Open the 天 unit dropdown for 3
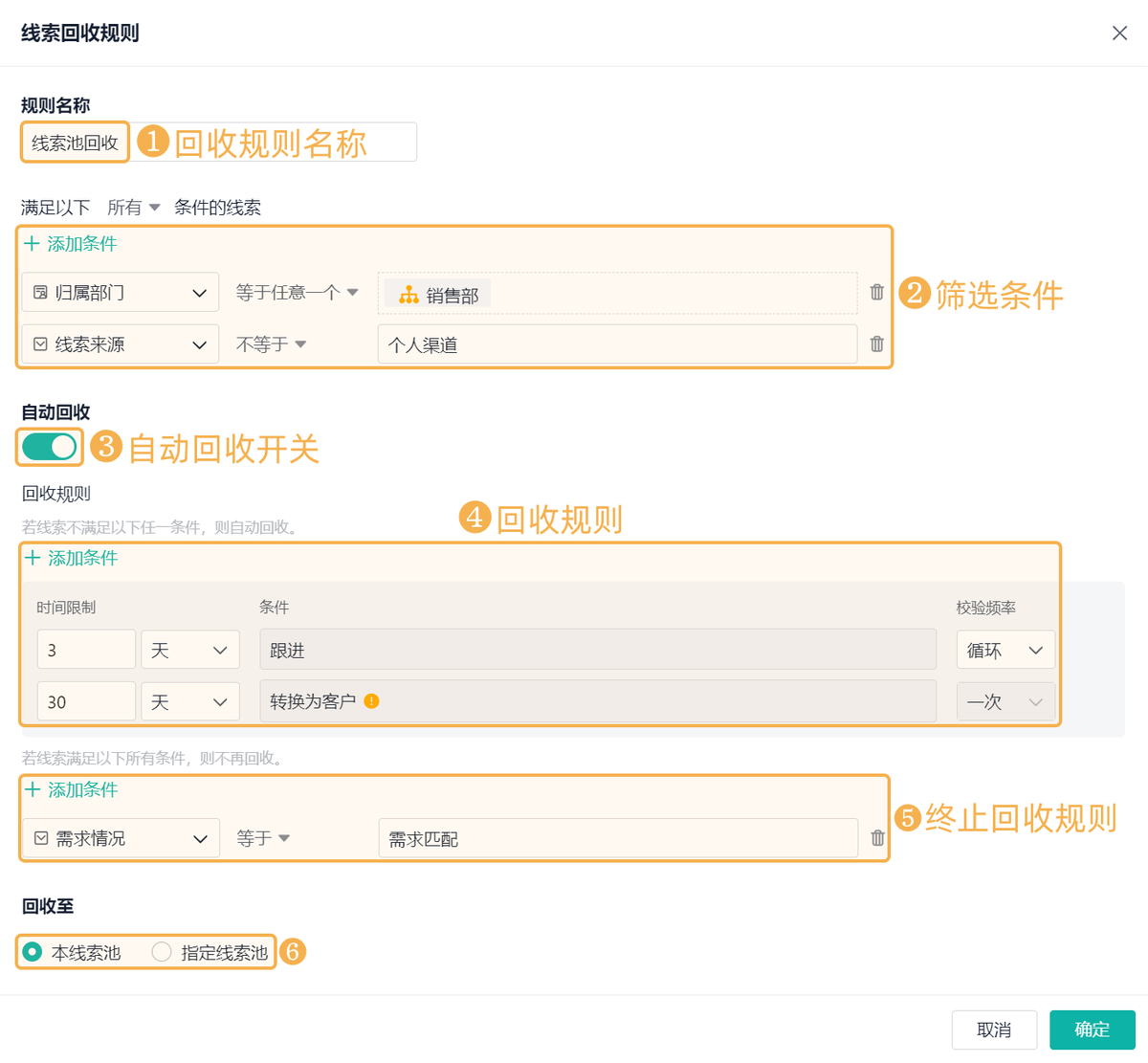 click(190, 650)
